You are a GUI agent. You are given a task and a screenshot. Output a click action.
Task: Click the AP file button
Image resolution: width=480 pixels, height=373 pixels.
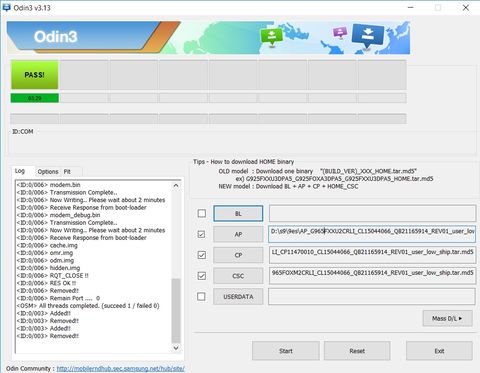(x=238, y=234)
